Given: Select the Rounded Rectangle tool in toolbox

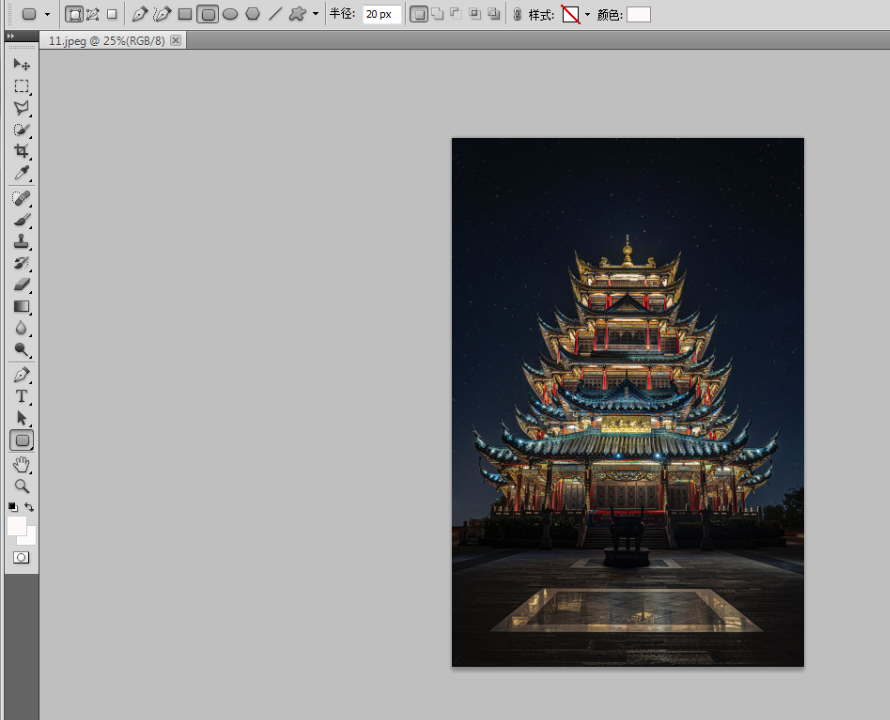Looking at the screenshot, I should pyautogui.click(x=22, y=440).
